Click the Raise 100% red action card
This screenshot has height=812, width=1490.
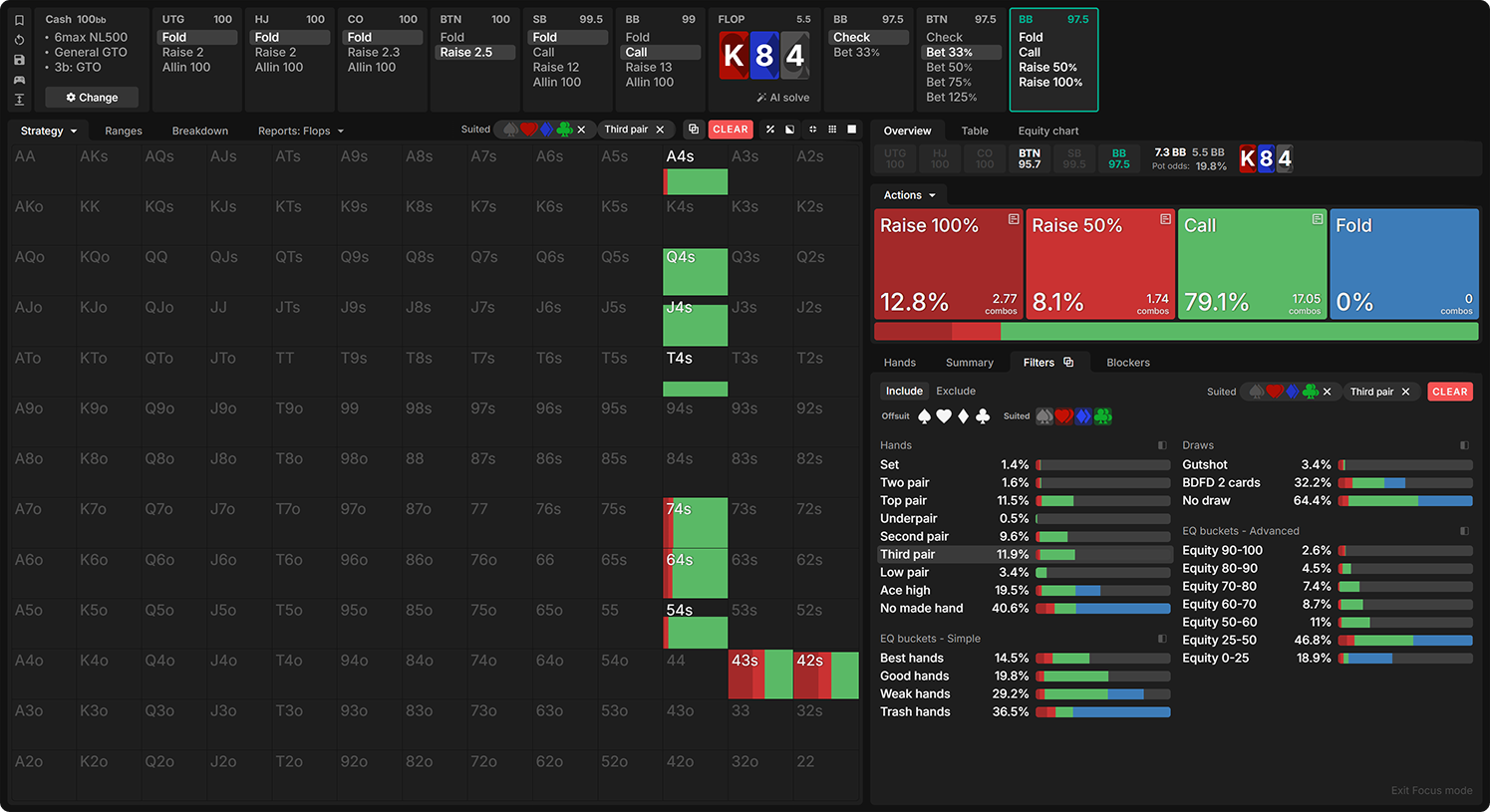(949, 264)
